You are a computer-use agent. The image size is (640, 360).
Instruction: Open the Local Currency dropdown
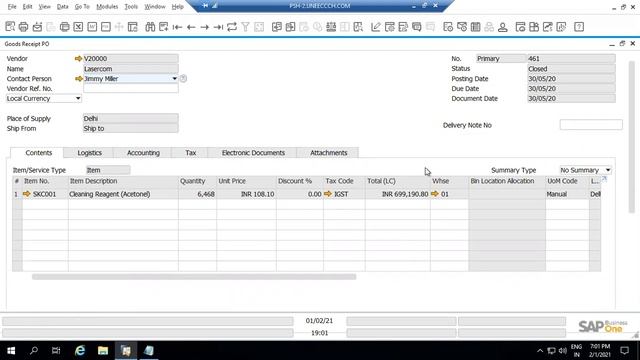tap(78, 98)
